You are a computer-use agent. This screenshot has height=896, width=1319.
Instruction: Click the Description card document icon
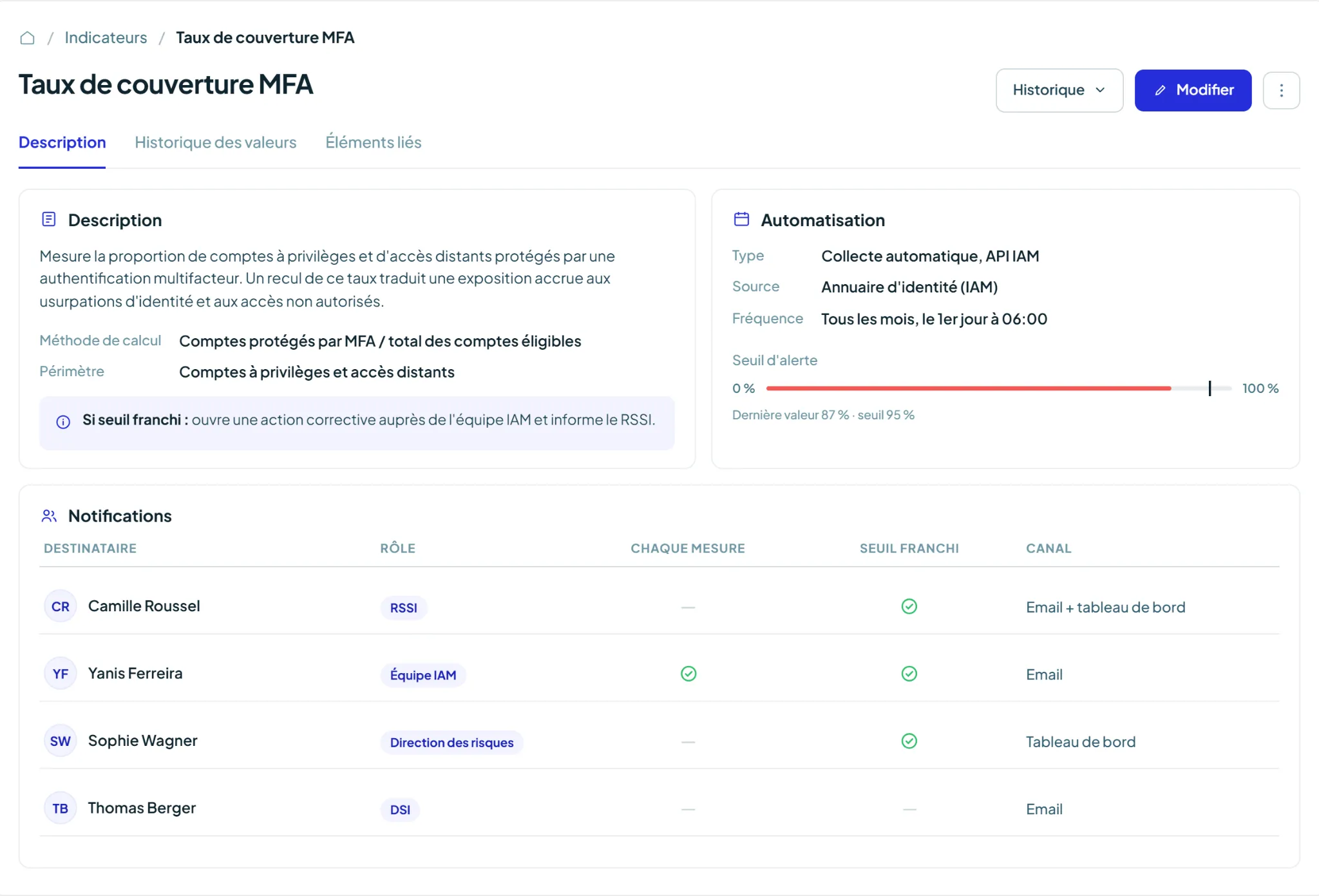pyautogui.click(x=49, y=220)
